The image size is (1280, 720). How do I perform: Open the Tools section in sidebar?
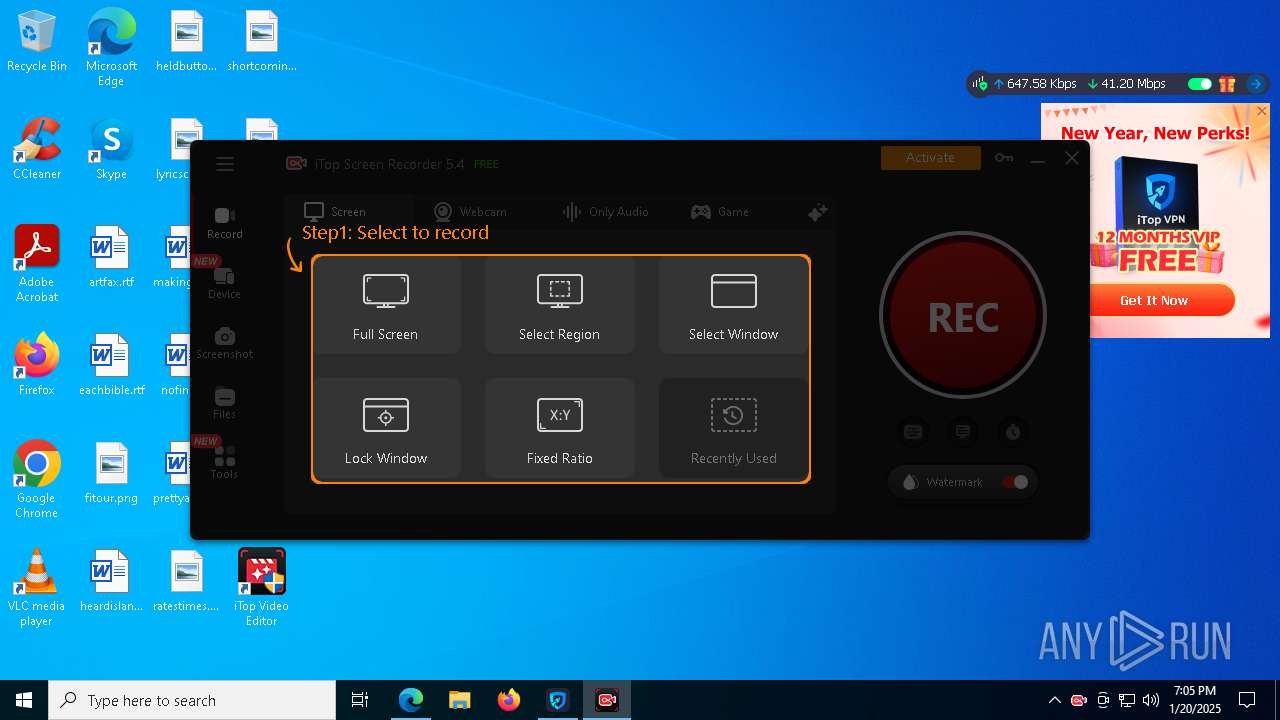pyautogui.click(x=225, y=463)
